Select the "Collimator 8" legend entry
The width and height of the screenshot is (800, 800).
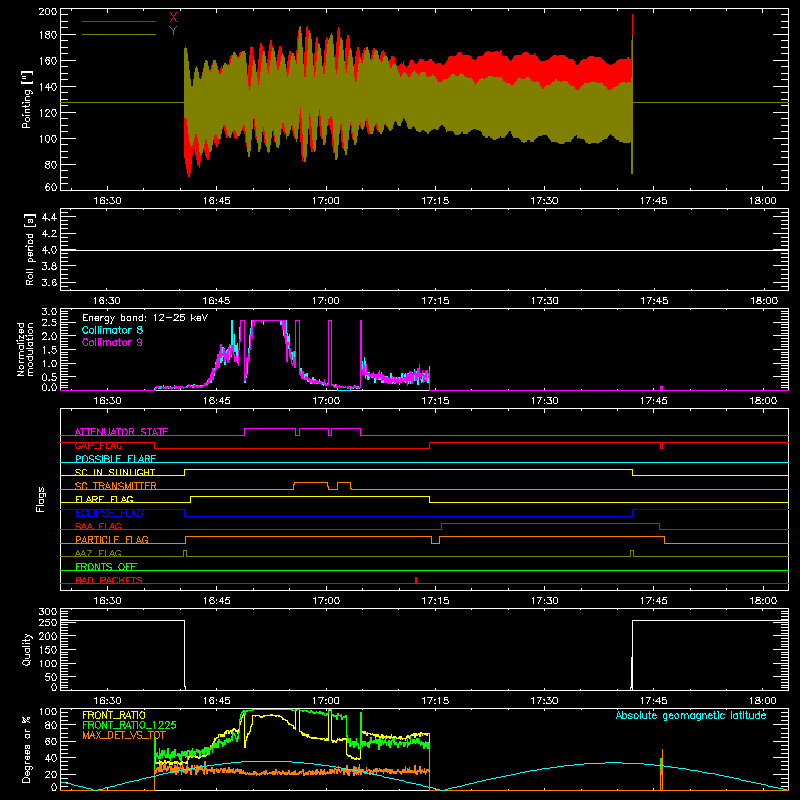[x=112, y=330]
